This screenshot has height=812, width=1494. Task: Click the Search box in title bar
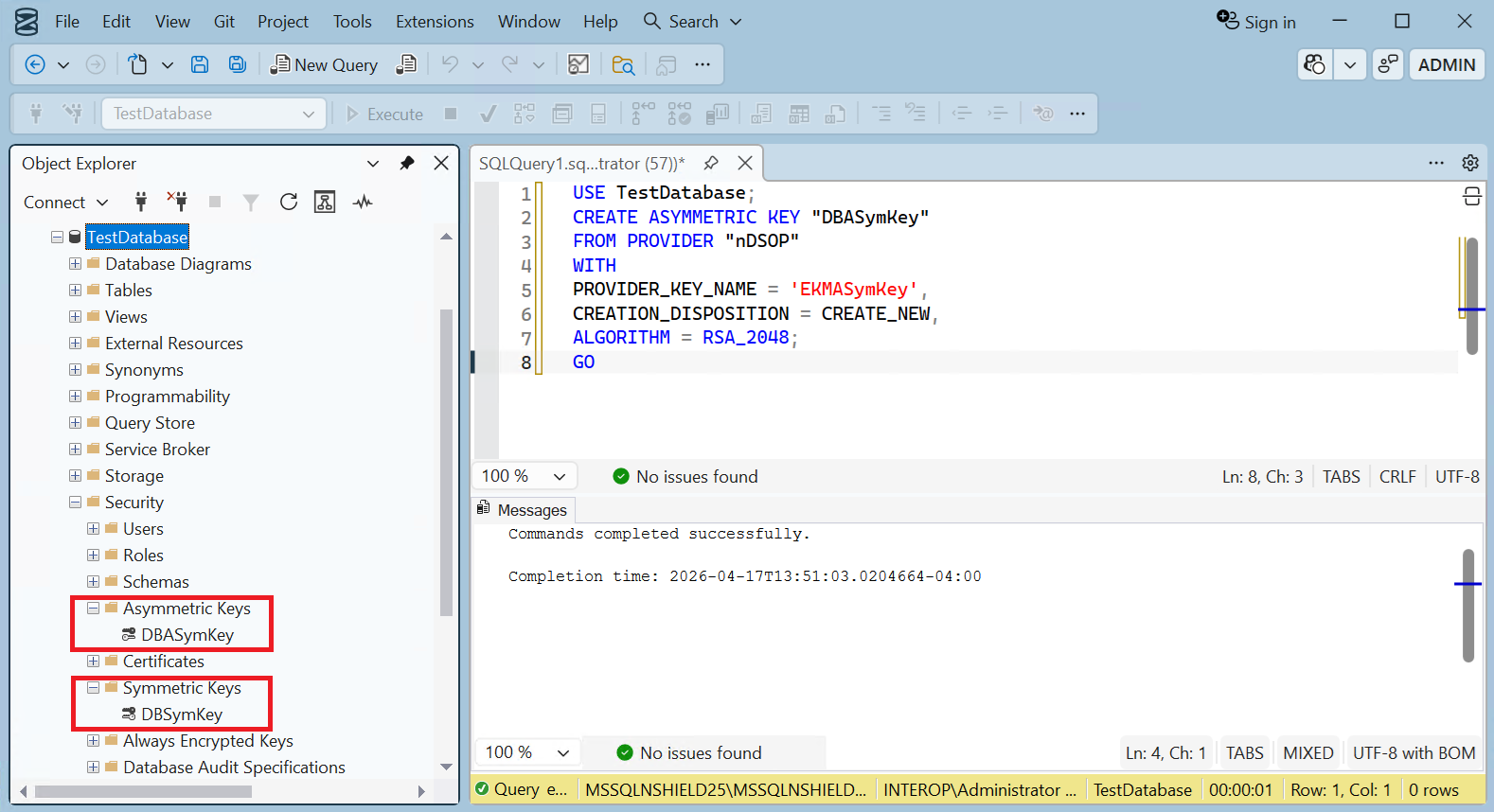(692, 21)
